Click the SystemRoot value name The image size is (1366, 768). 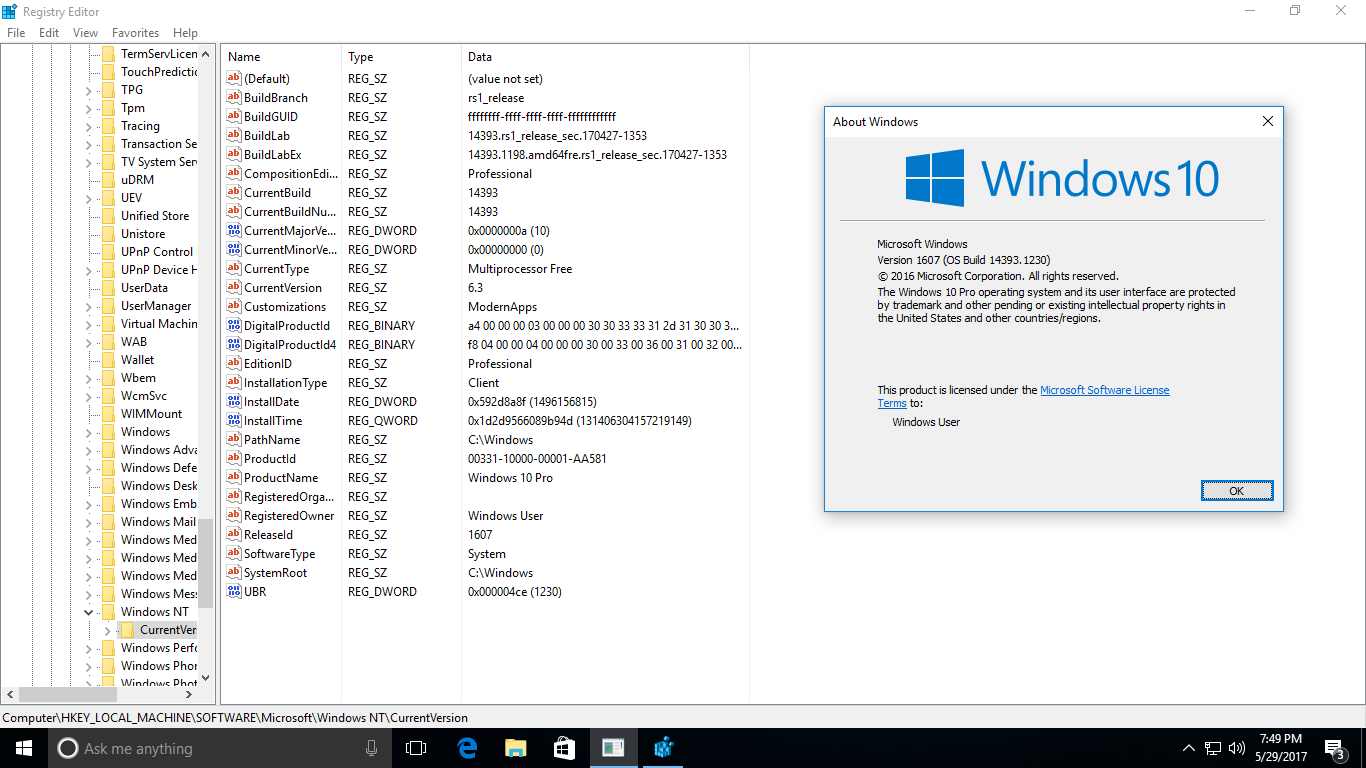(276, 573)
